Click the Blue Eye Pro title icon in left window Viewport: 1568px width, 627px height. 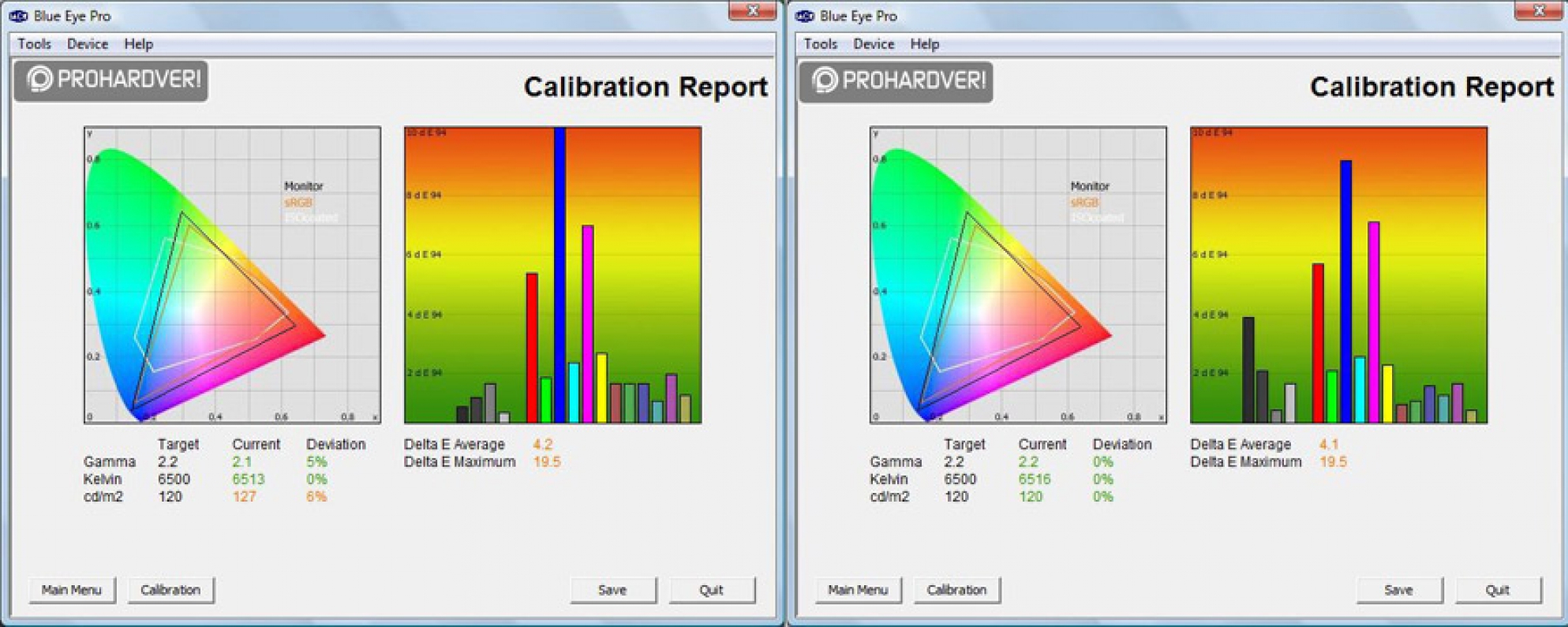click(18, 16)
